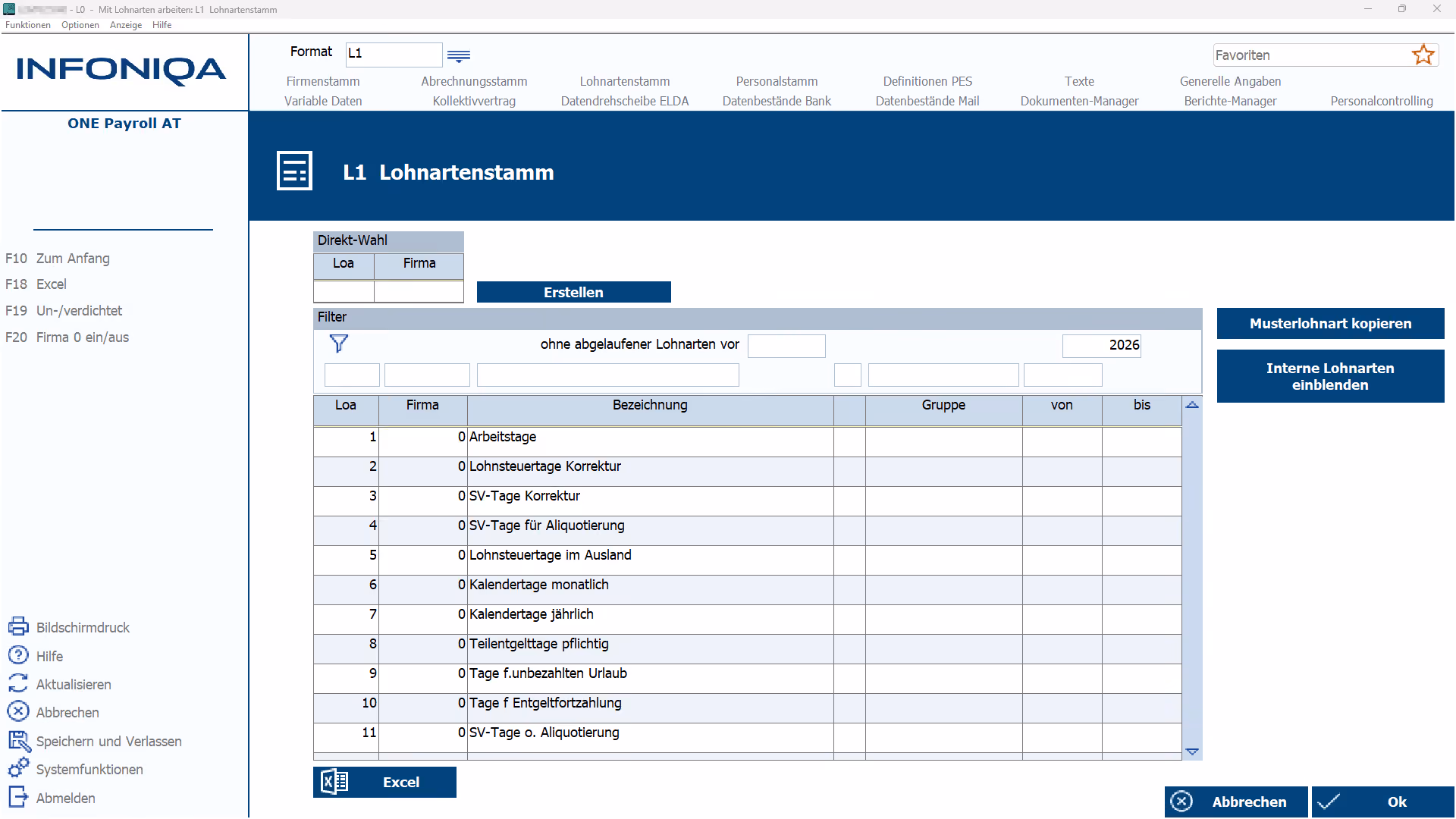1456x819 pixels.
Task: Export table with the Excel button
Action: pos(384,782)
